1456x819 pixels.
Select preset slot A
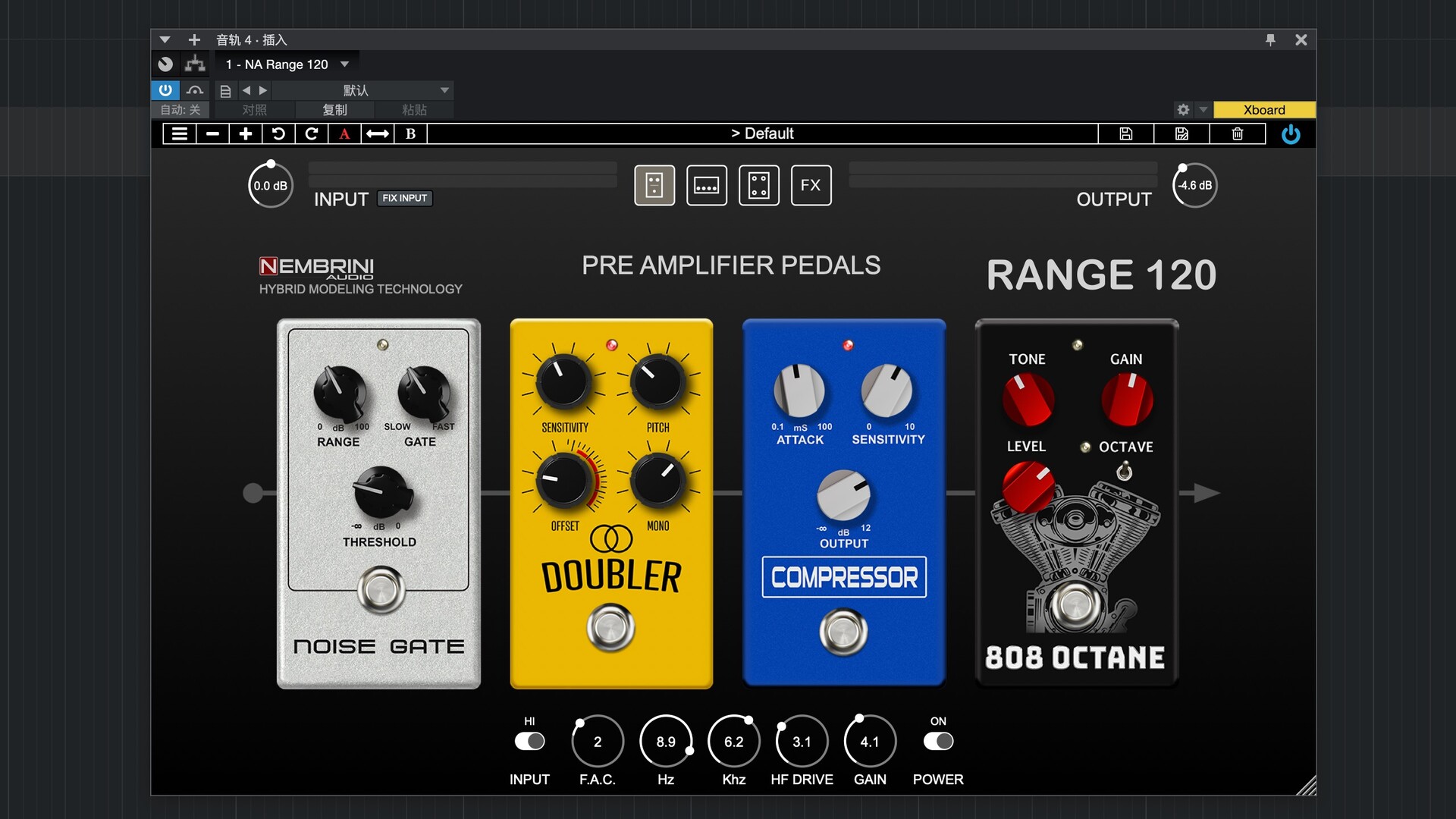pos(344,134)
